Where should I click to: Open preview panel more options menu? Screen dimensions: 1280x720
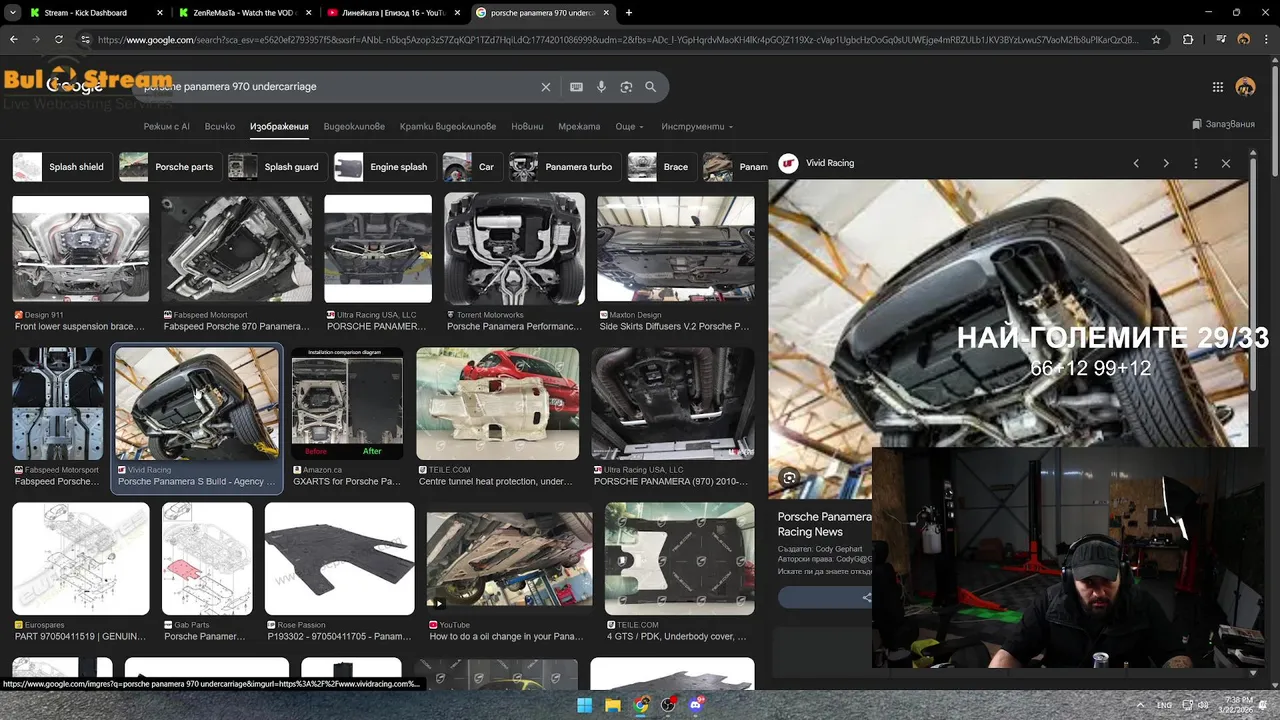tap(1196, 163)
